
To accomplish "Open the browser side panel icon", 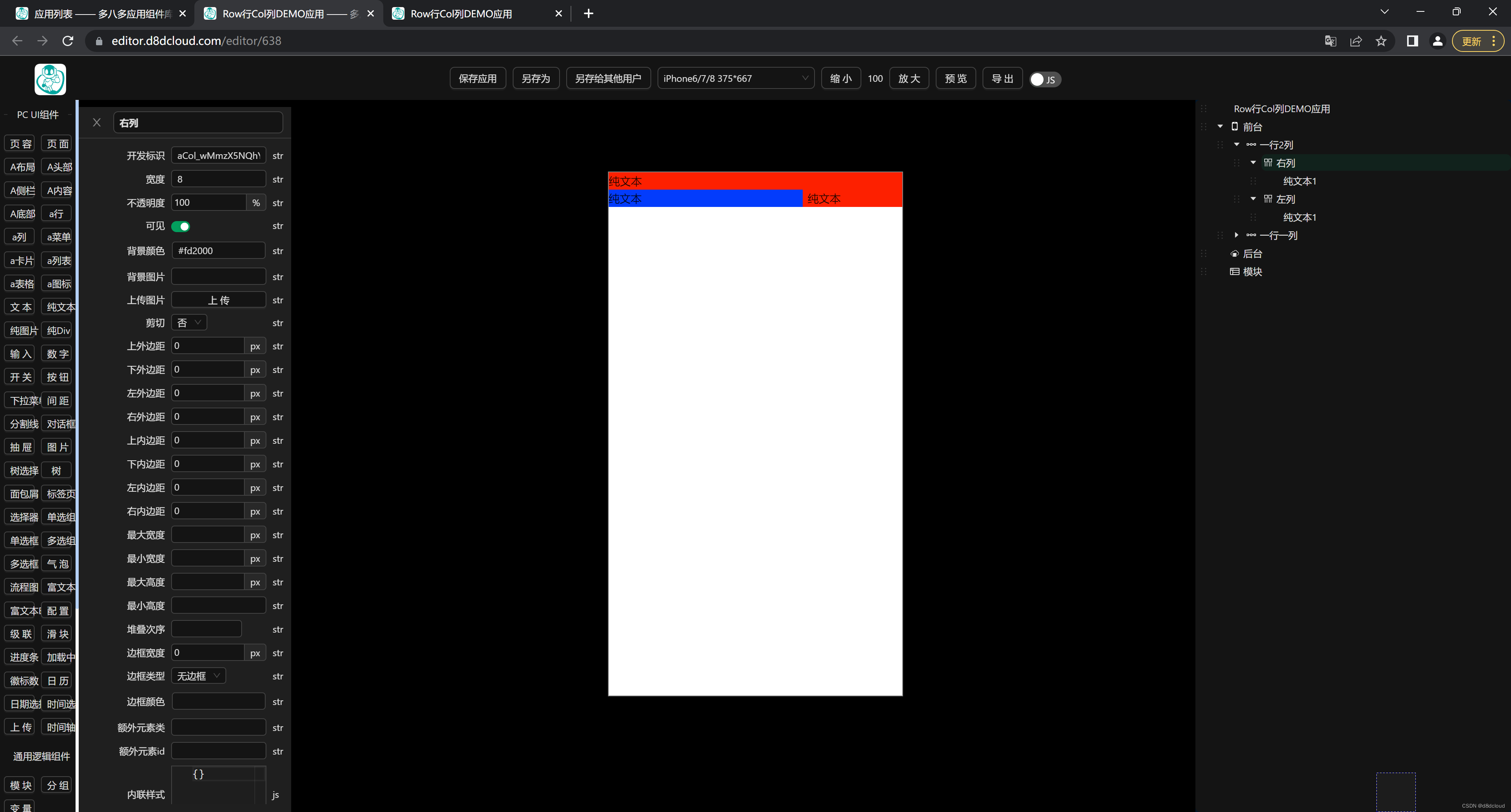I will (1412, 41).
